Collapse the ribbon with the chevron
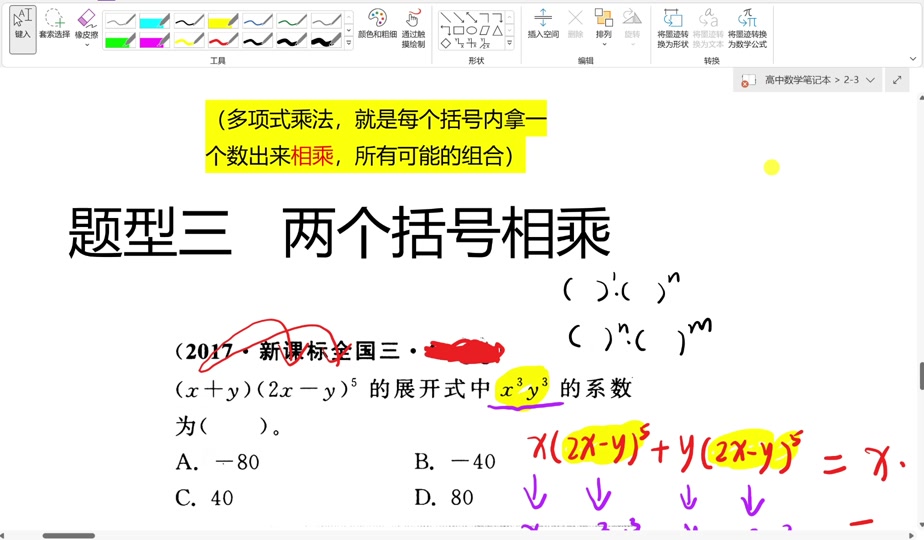Viewport: 924px width, 540px height. click(x=913, y=59)
